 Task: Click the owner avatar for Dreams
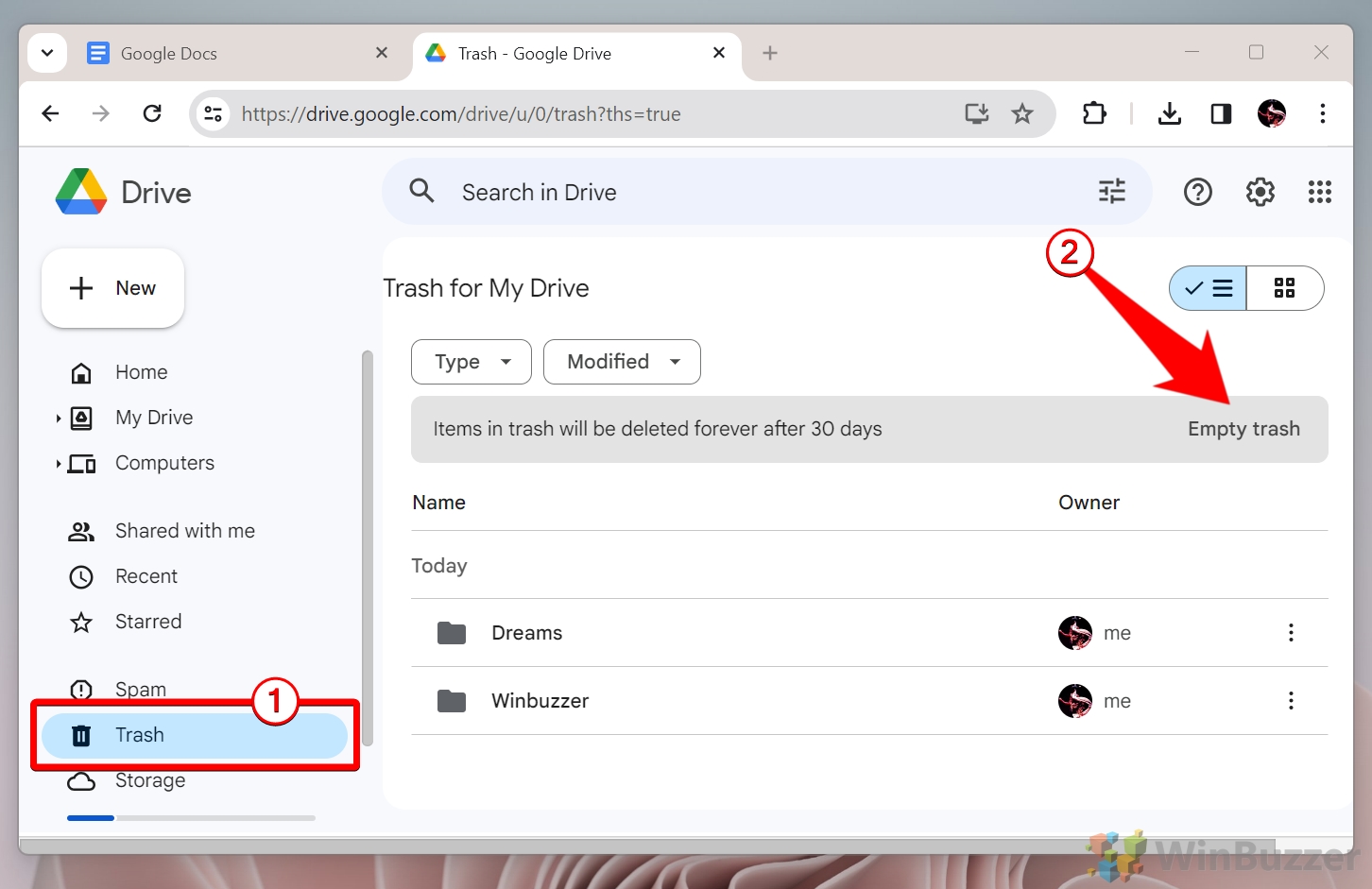point(1075,633)
